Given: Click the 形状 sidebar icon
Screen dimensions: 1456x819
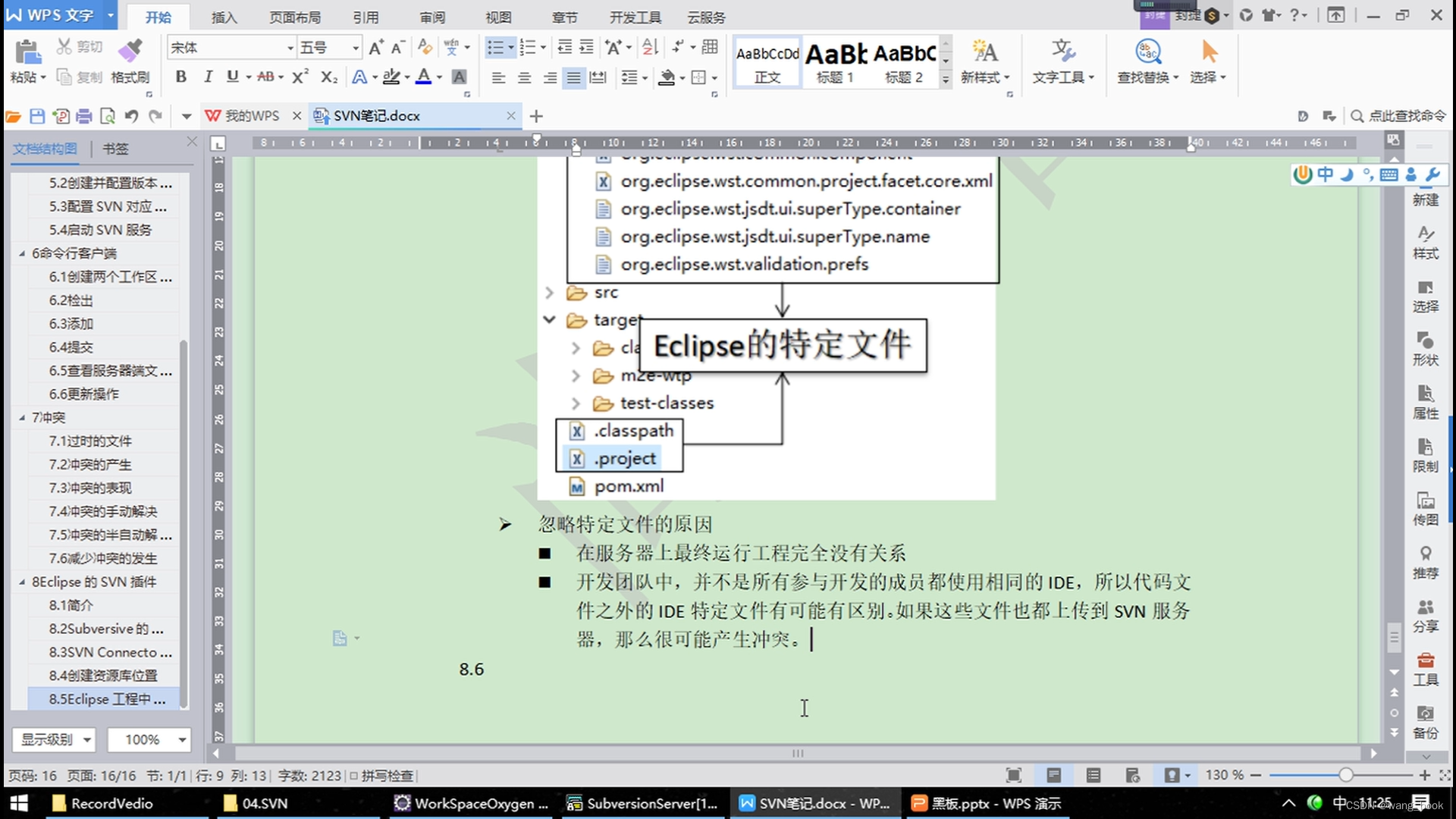Looking at the screenshot, I should tap(1426, 349).
